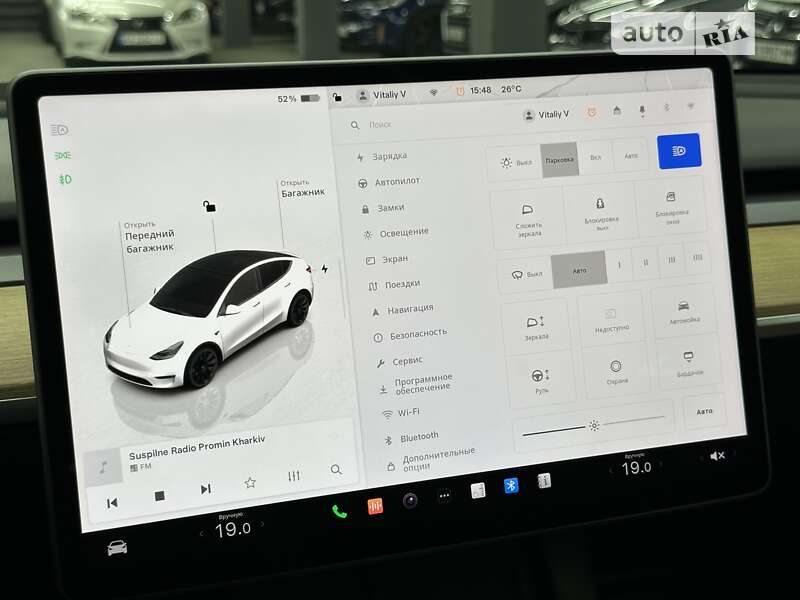
Task: Tap the lock icon in status bar
Action: coord(337,96)
